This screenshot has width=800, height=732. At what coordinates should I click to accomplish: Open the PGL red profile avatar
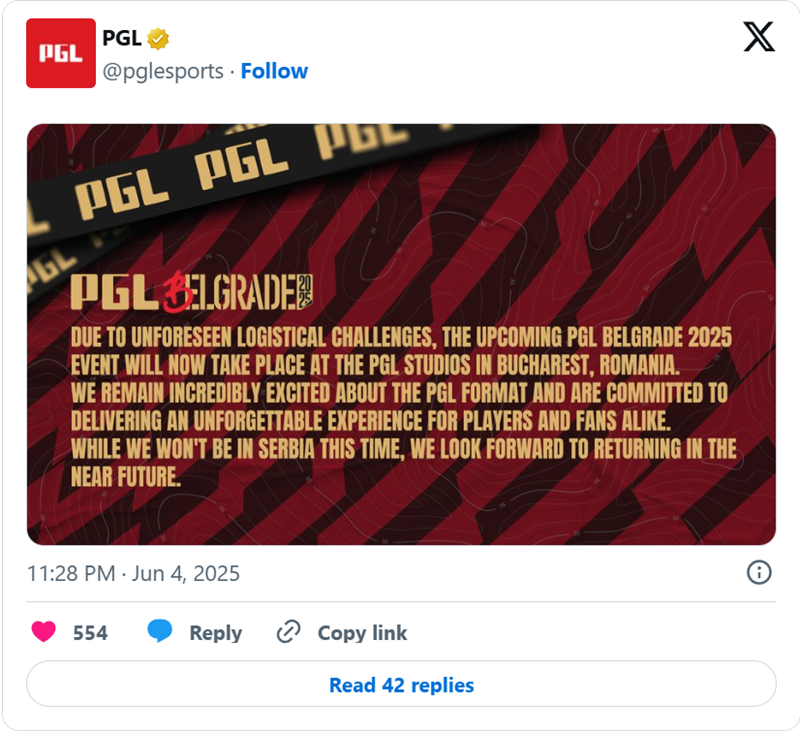61,54
